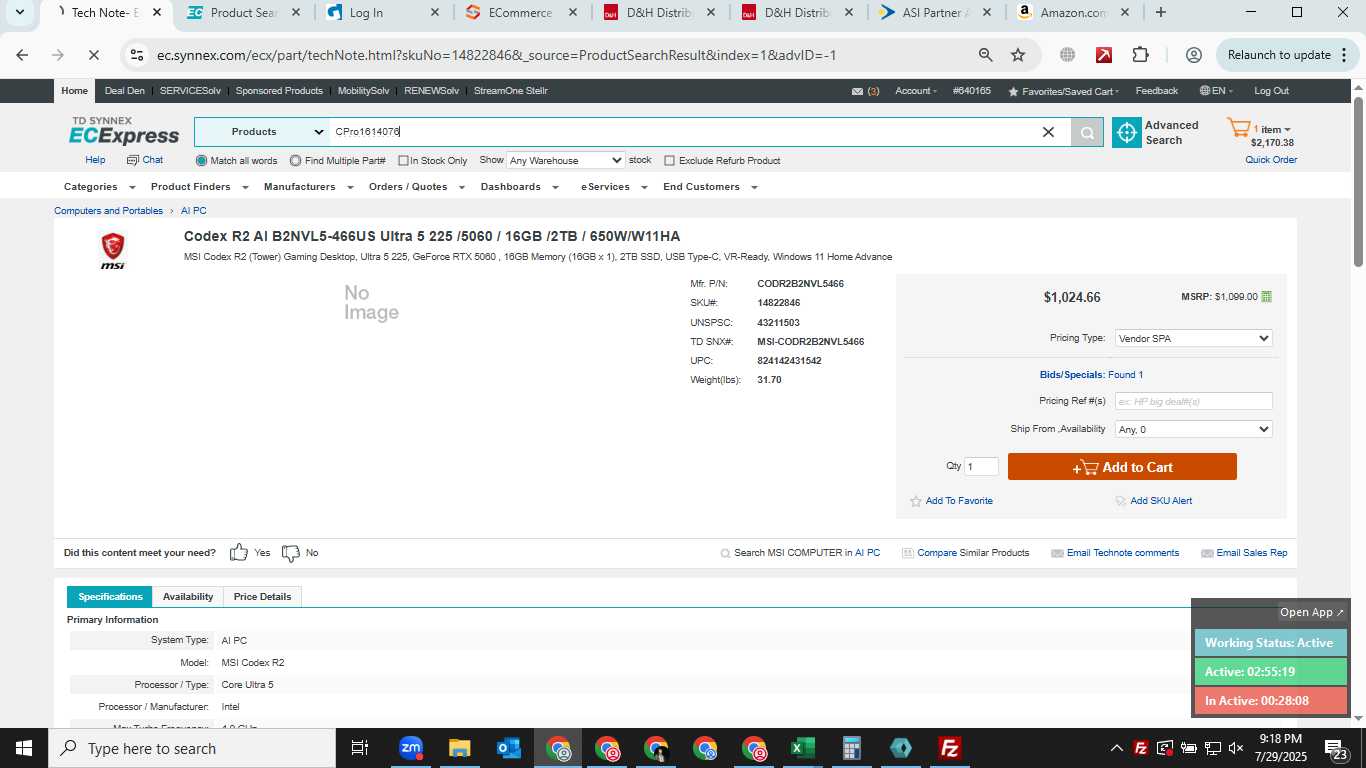Expand Manufacturers menu
Image resolution: width=1366 pixels, height=768 pixels.
pyautogui.click(x=308, y=187)
